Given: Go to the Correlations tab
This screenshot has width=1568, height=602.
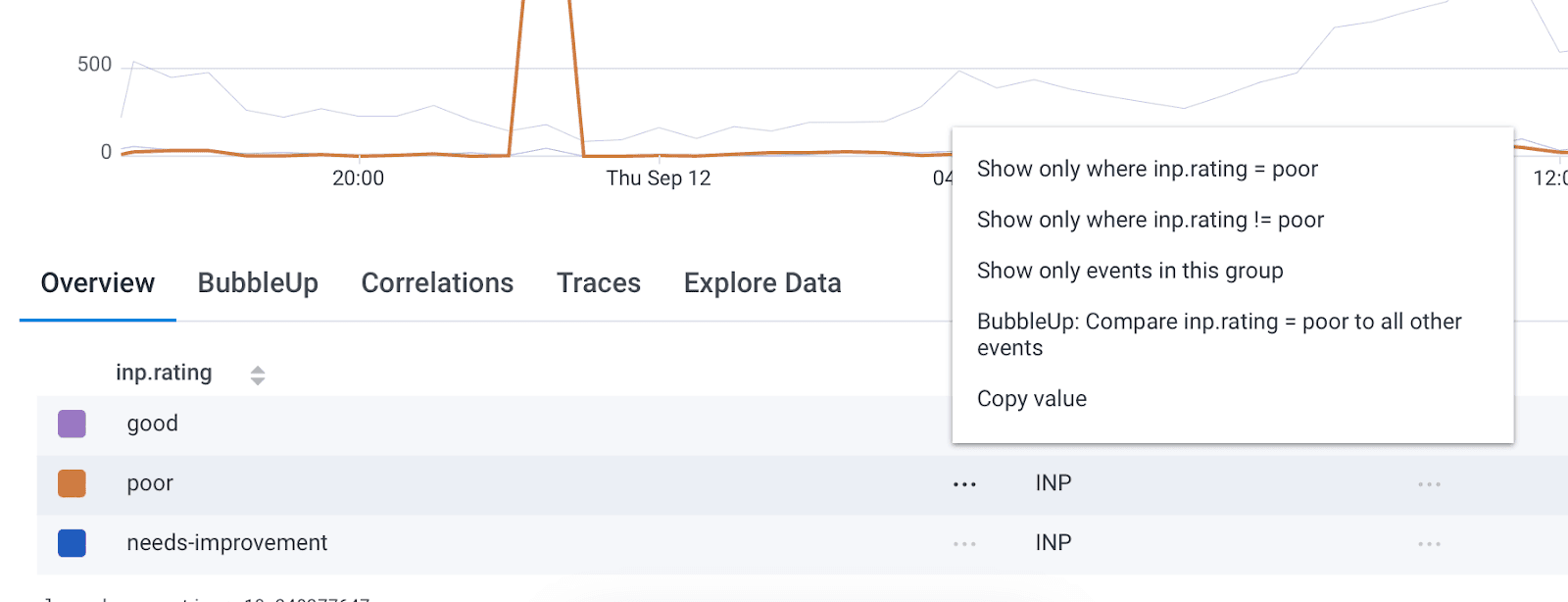Looking at the screenshot, I should 437,283.
